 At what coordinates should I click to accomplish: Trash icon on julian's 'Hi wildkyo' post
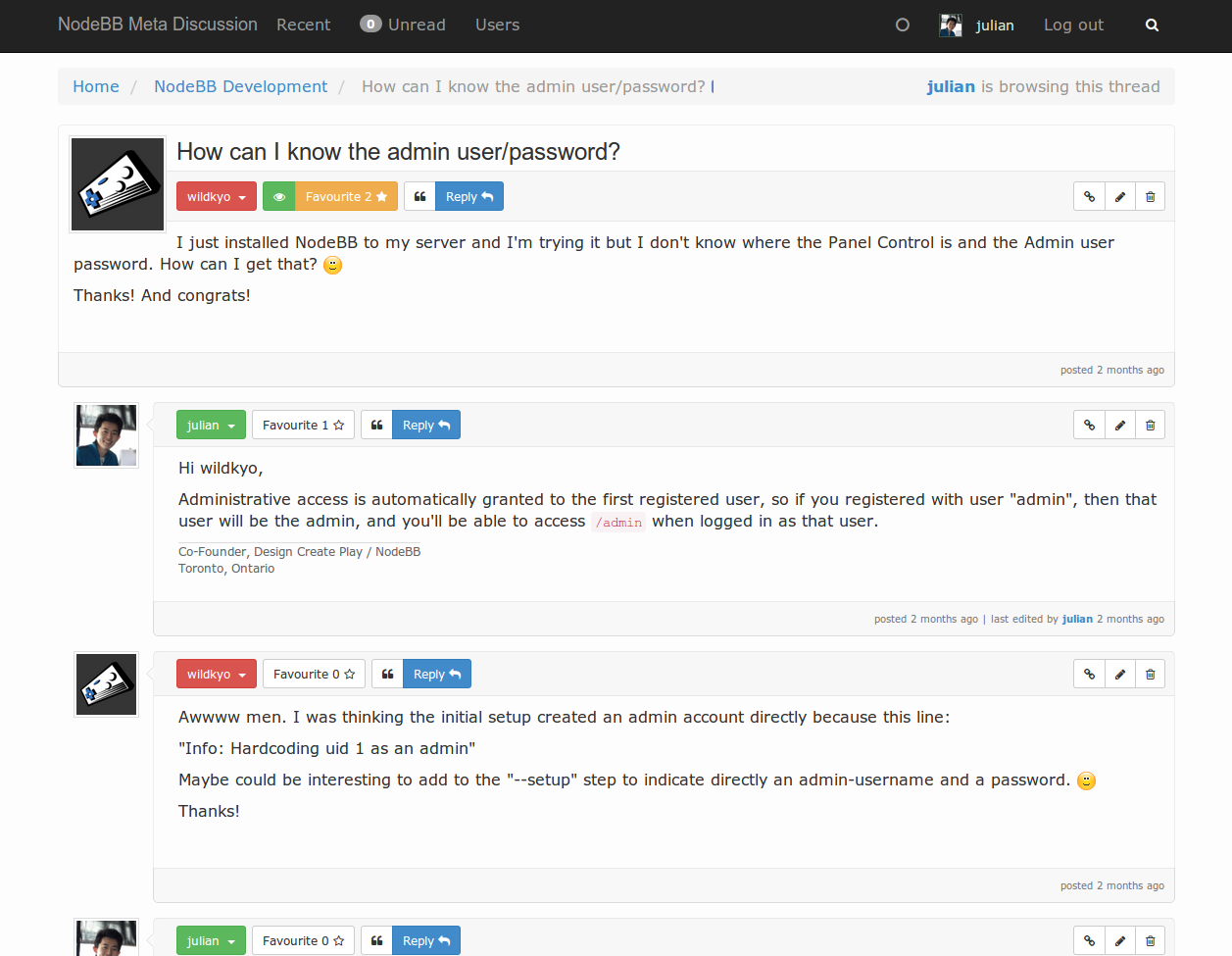tap(1150, 426)
